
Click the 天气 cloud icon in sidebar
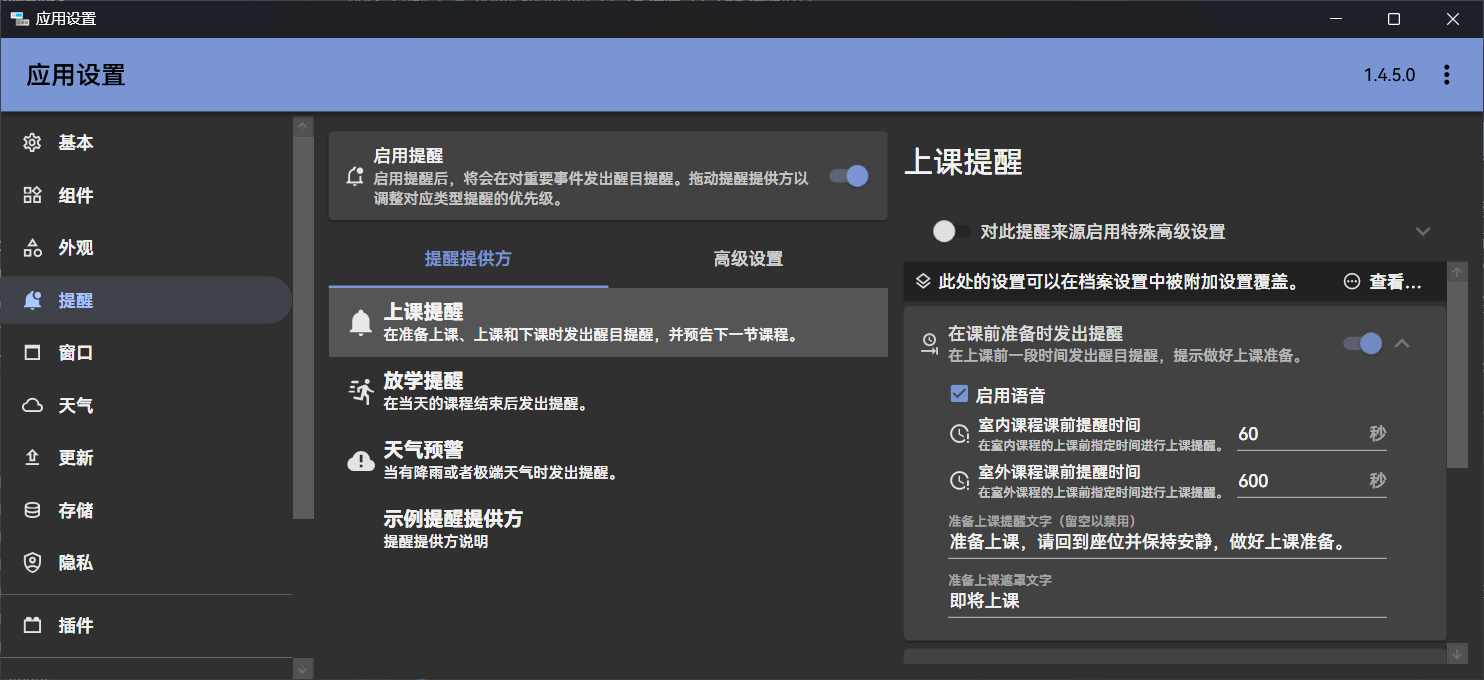pyautogui.click(x=33, y=406)
